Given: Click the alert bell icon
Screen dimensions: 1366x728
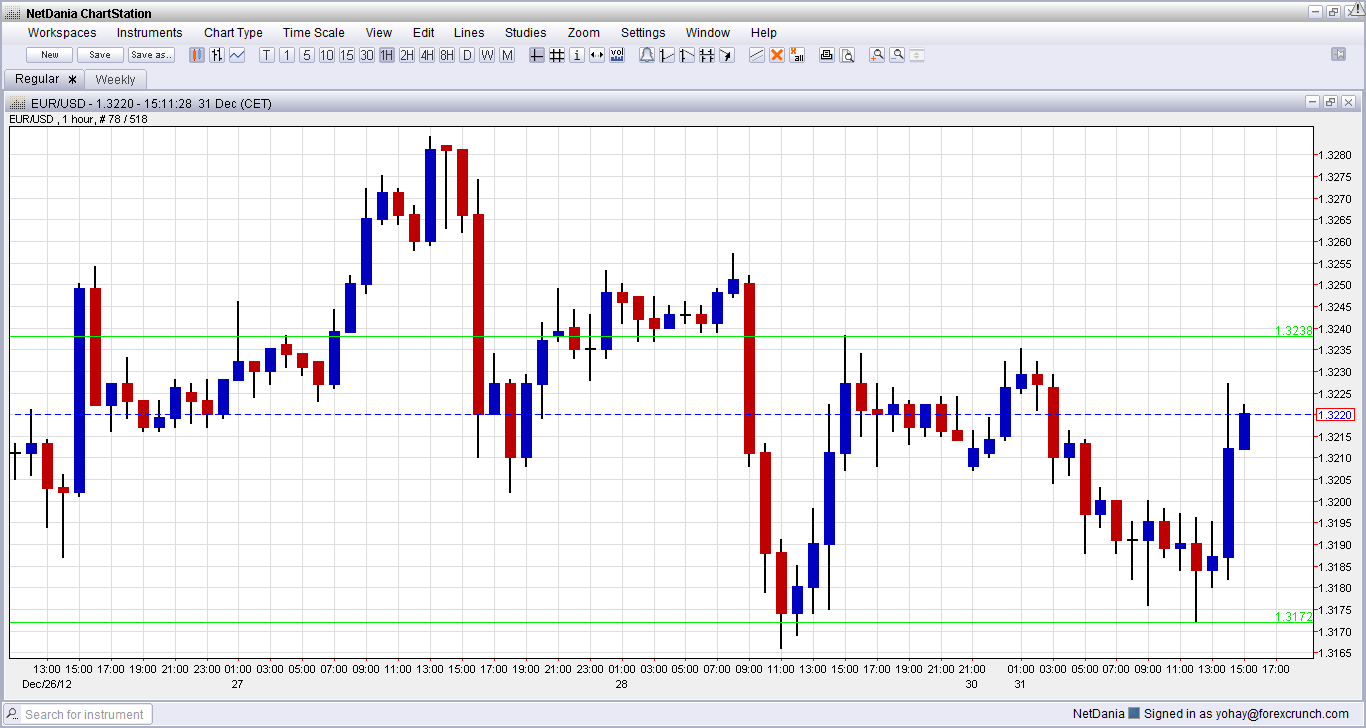Looking at the screenshot, I should (x=647, y=55).
